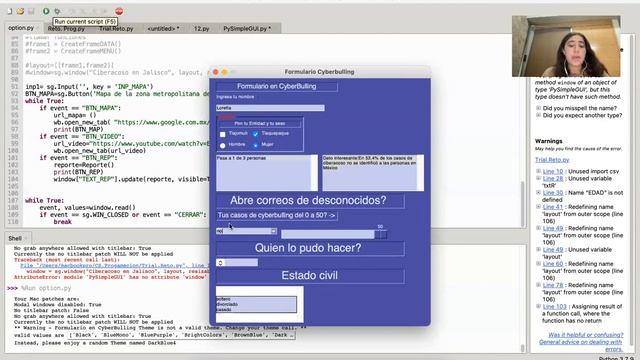This screenshot has width=640, height=360.
Task: Close the Formulario Cyberbulling window
Action: pyautogui.click(x=216, y=72)
